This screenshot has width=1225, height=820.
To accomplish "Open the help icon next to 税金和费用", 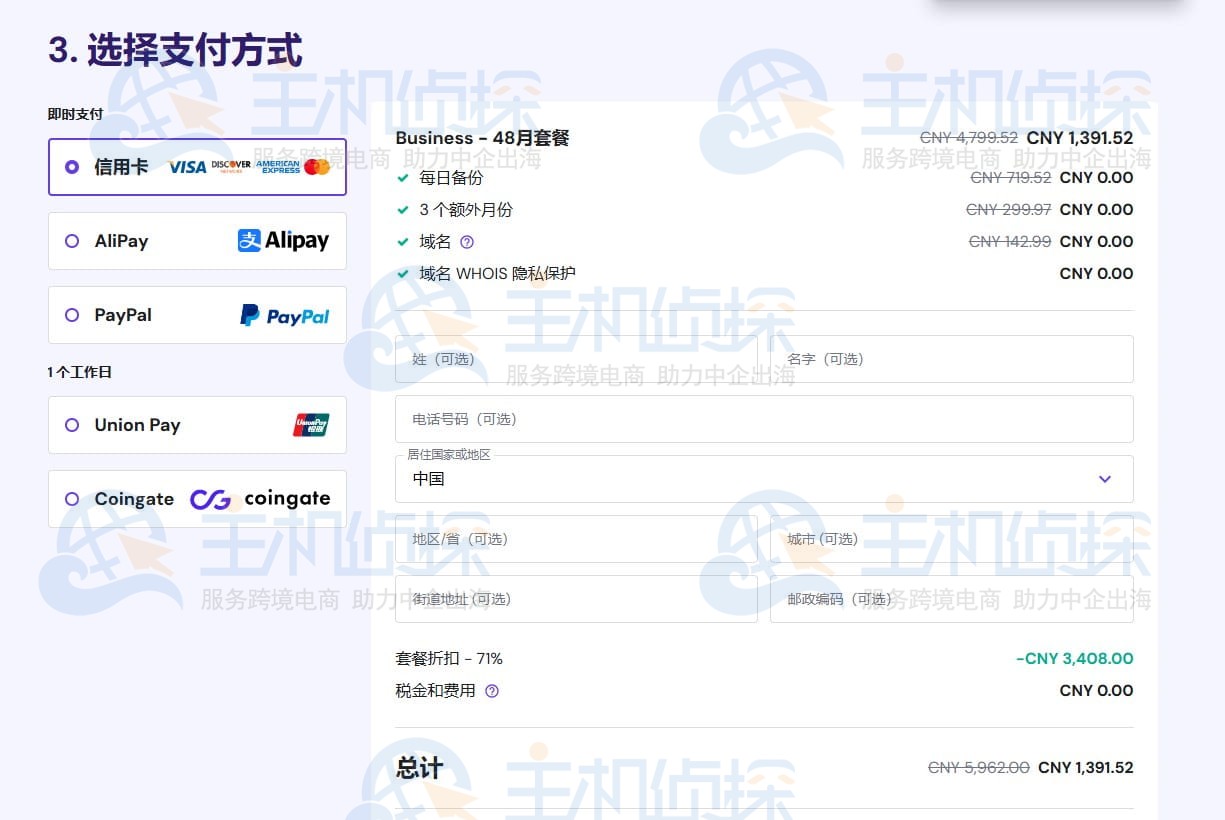I will (491, 691).
